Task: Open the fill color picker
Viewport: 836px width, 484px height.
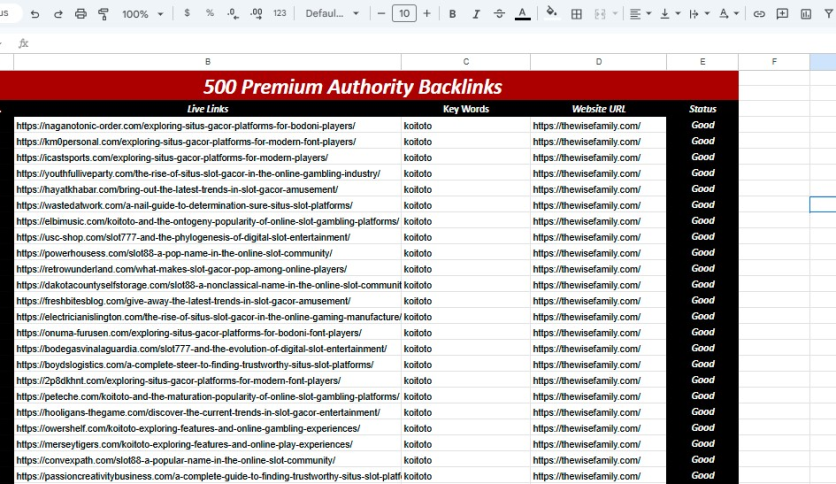Action: click(552, 13)
